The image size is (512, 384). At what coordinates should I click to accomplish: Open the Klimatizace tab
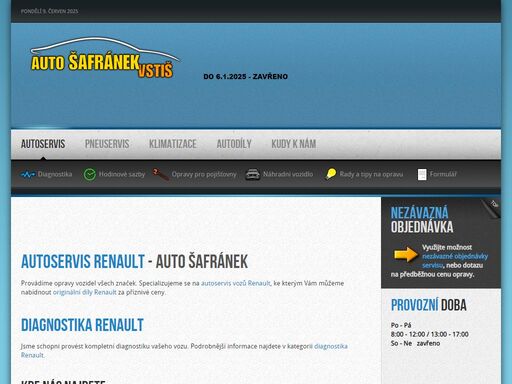pos(173,144)
